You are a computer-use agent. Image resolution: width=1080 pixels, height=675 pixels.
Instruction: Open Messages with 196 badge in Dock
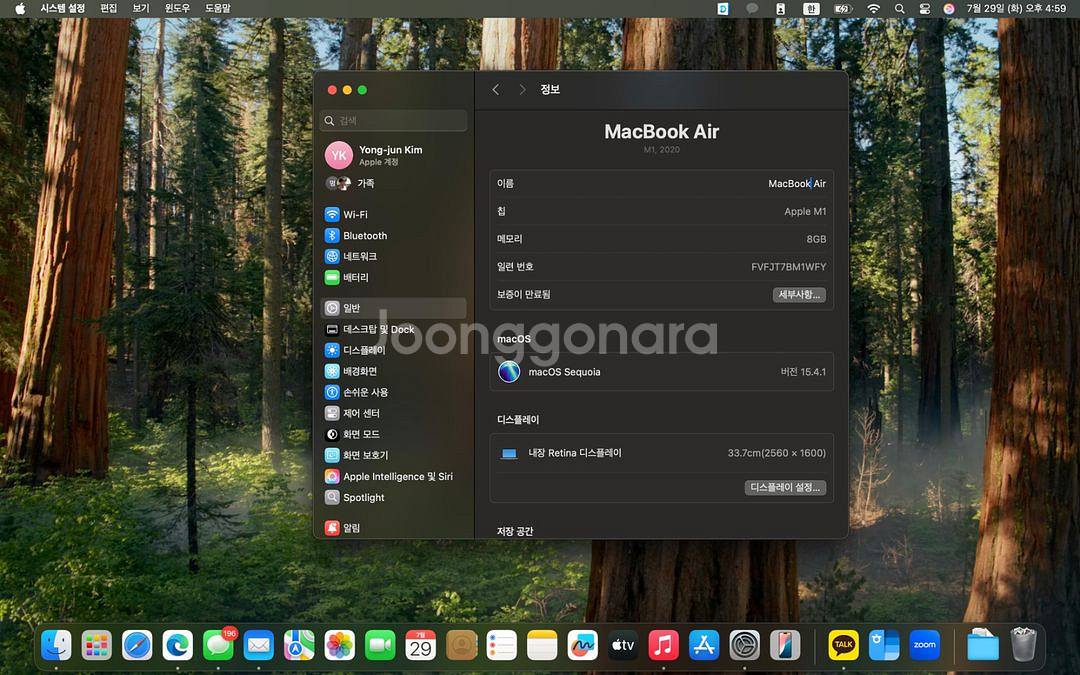pos(218,645)
